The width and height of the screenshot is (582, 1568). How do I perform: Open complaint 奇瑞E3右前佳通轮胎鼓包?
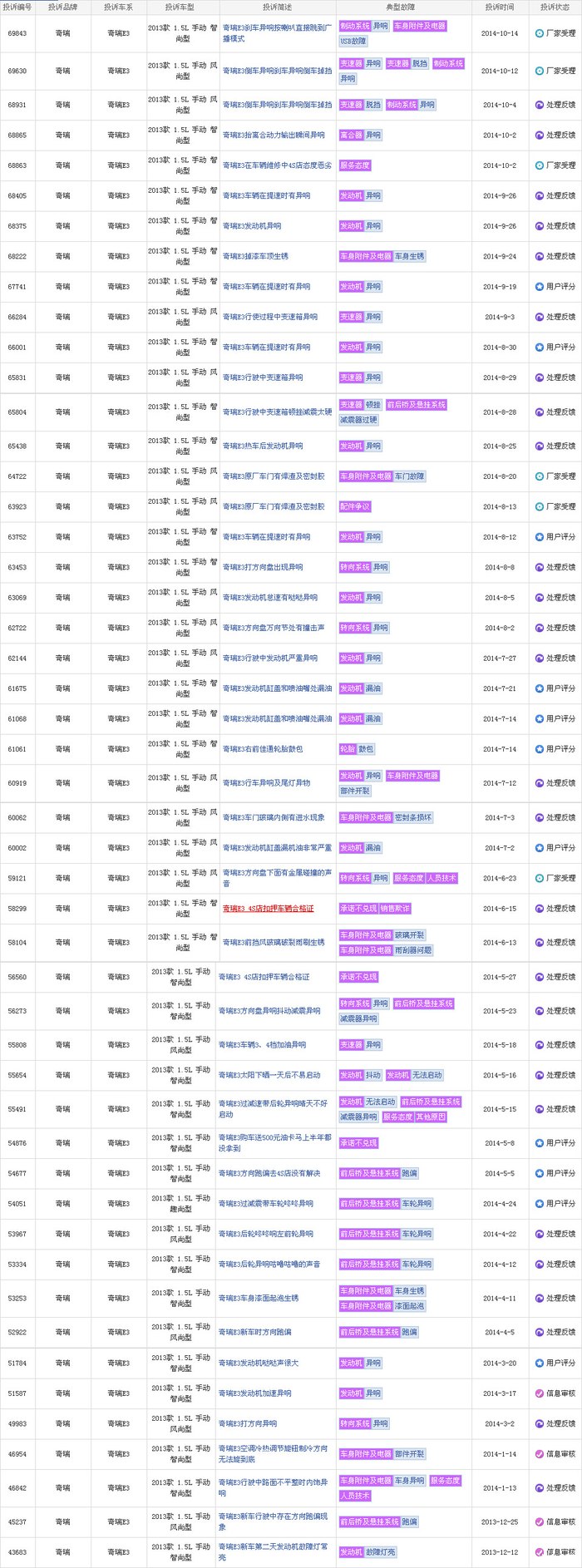pyautogui.click(x=263, y=749)
